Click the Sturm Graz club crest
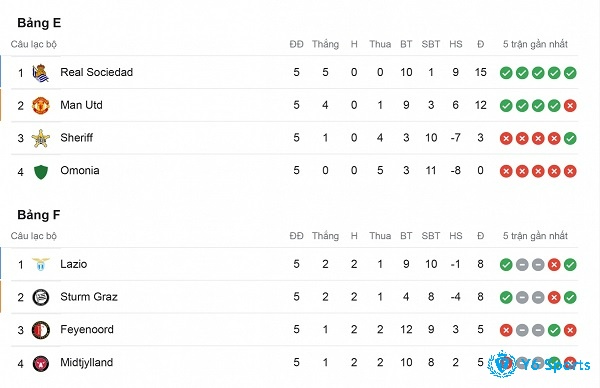 pyautogui.click(x=41, y=297)
